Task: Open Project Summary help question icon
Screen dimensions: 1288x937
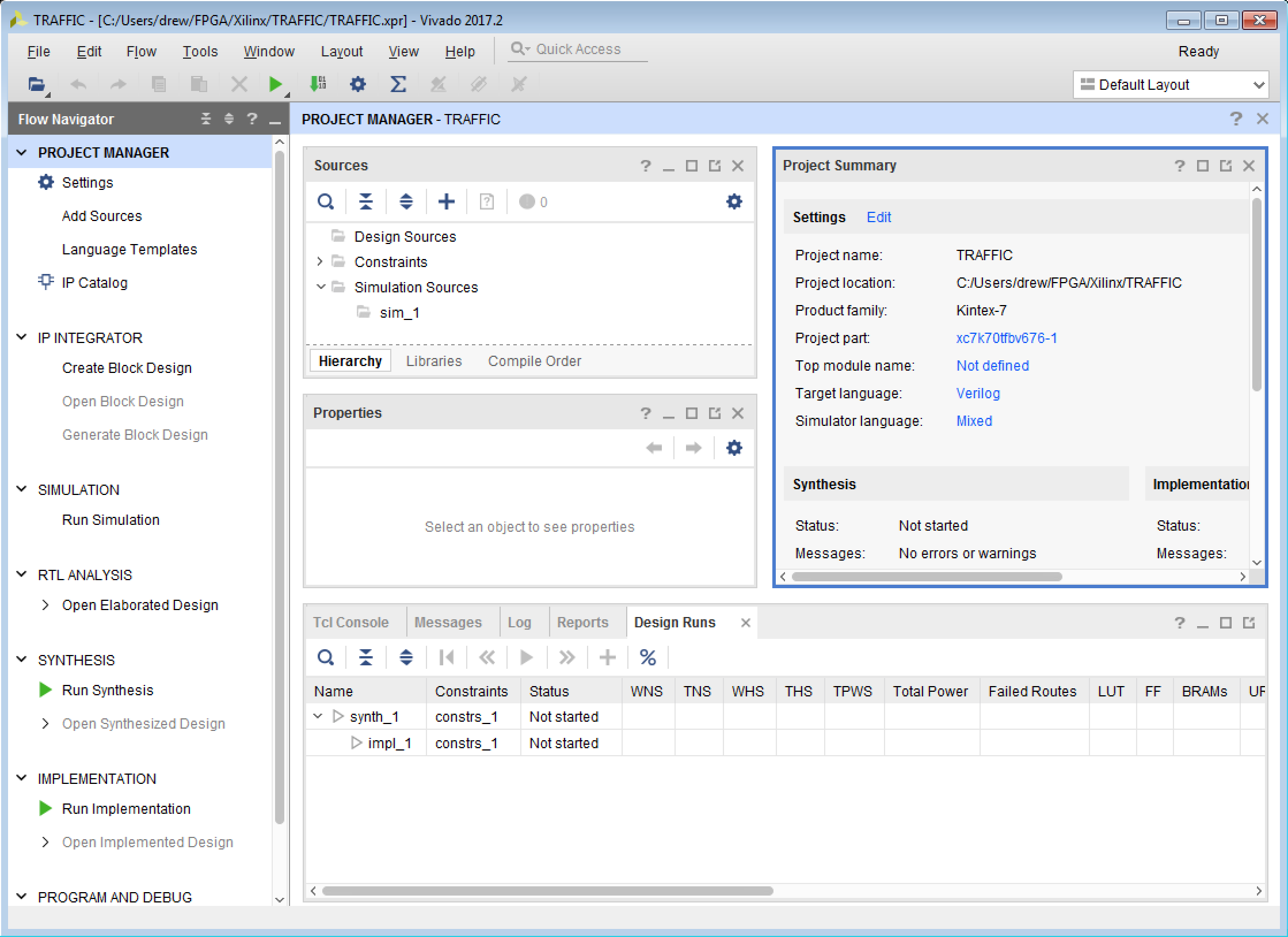Action: pos(1180,166)
